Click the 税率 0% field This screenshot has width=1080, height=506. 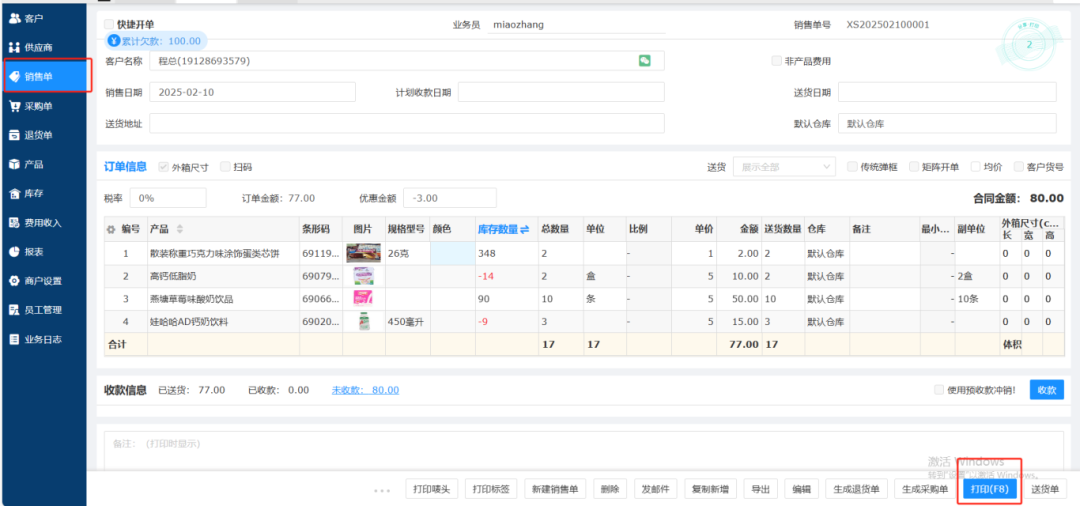tap(168, 198)
